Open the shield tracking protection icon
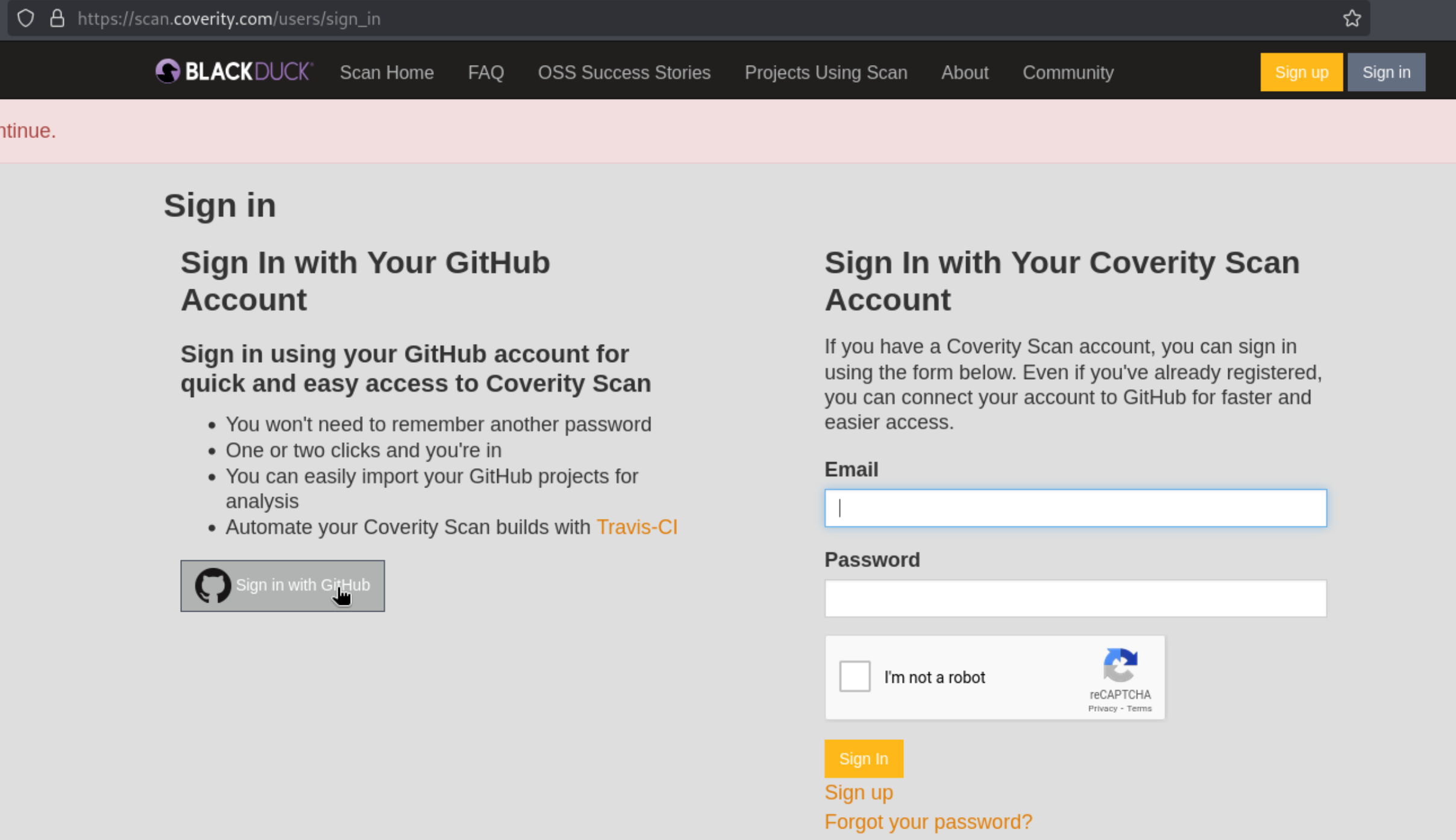This screenshot has width=1456, height=840. pyautogui.click(x=25, y=18)
